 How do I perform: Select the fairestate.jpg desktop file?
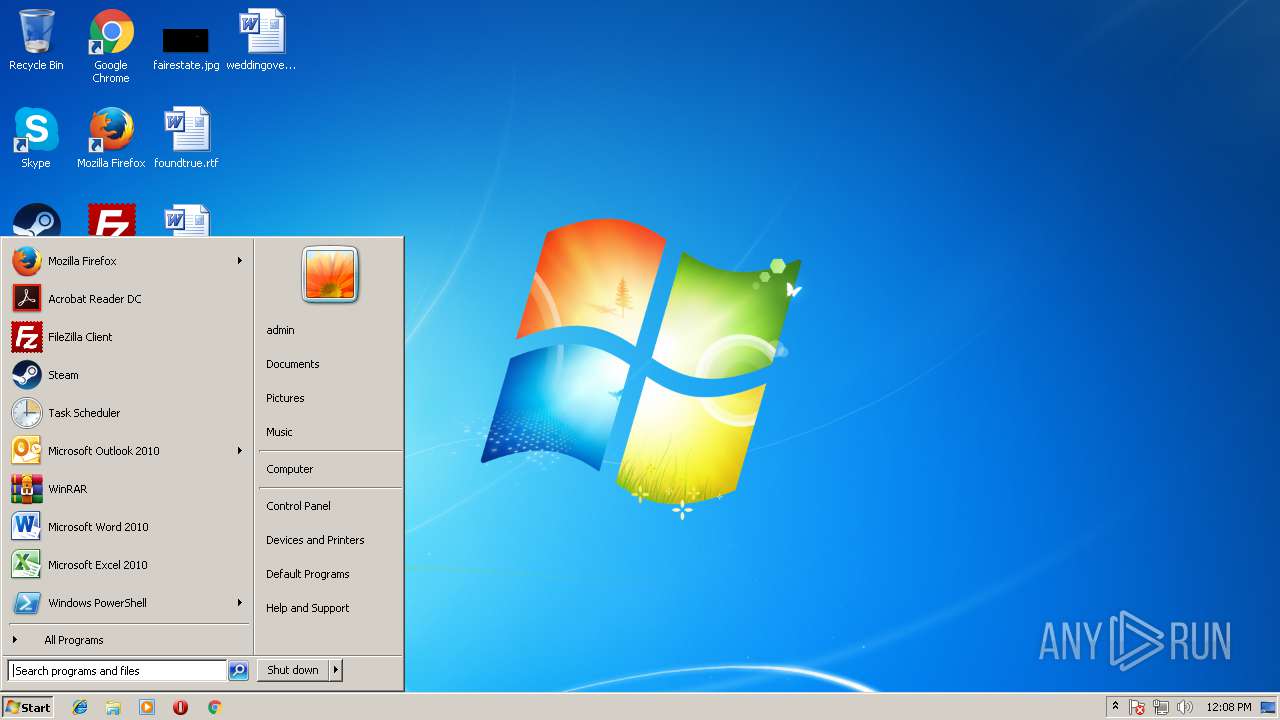186,48
